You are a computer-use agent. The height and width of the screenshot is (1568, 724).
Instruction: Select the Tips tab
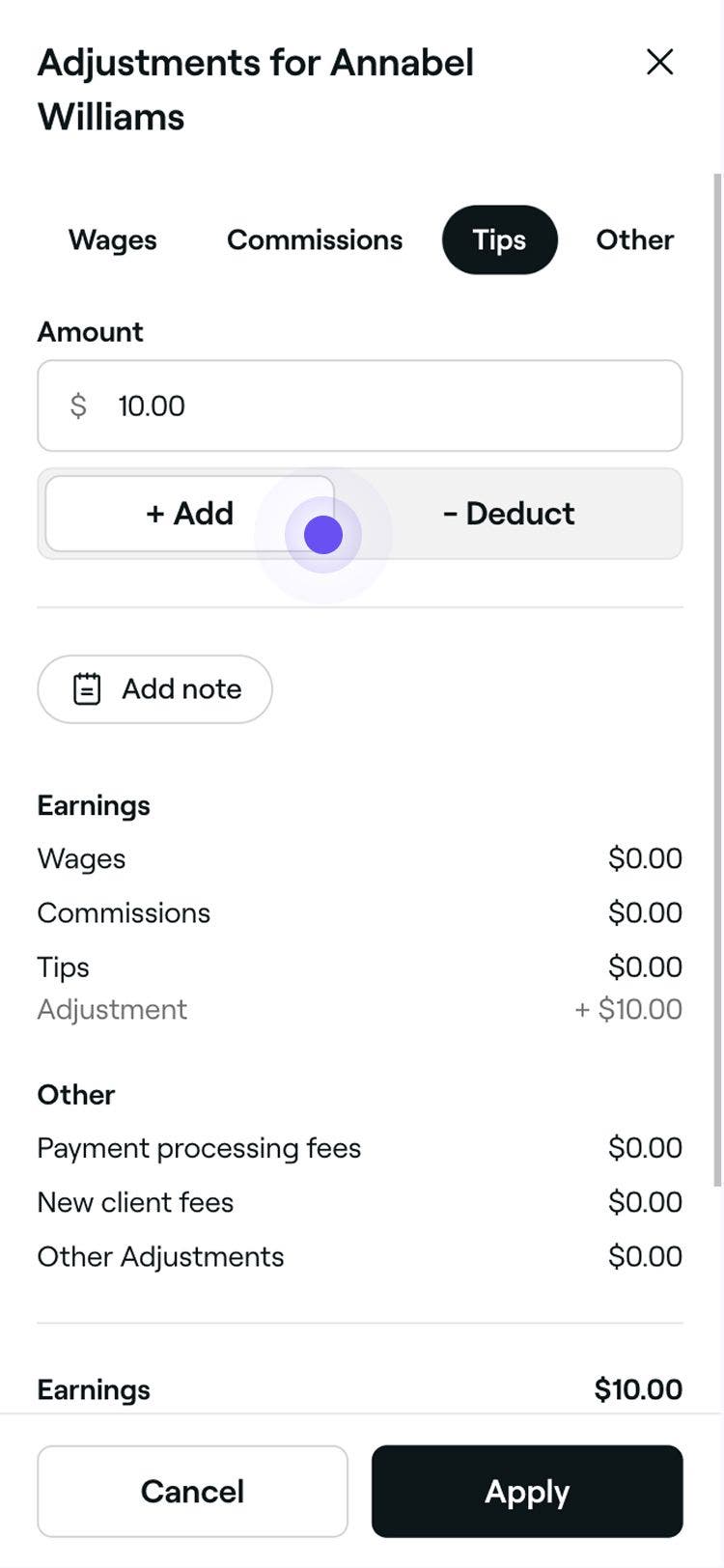coord(499,240)
